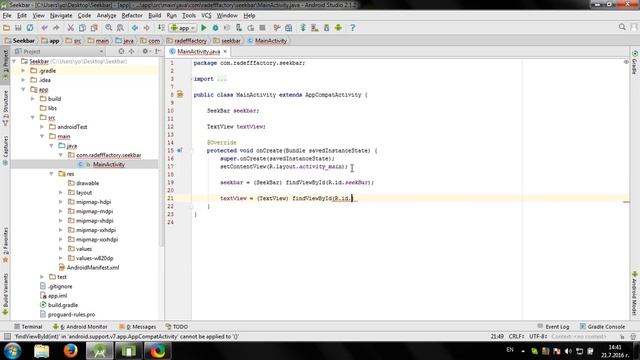Screen dimensions: 640x360
Task: Click the Paste toolbar icon
Action: click(94, 28)
